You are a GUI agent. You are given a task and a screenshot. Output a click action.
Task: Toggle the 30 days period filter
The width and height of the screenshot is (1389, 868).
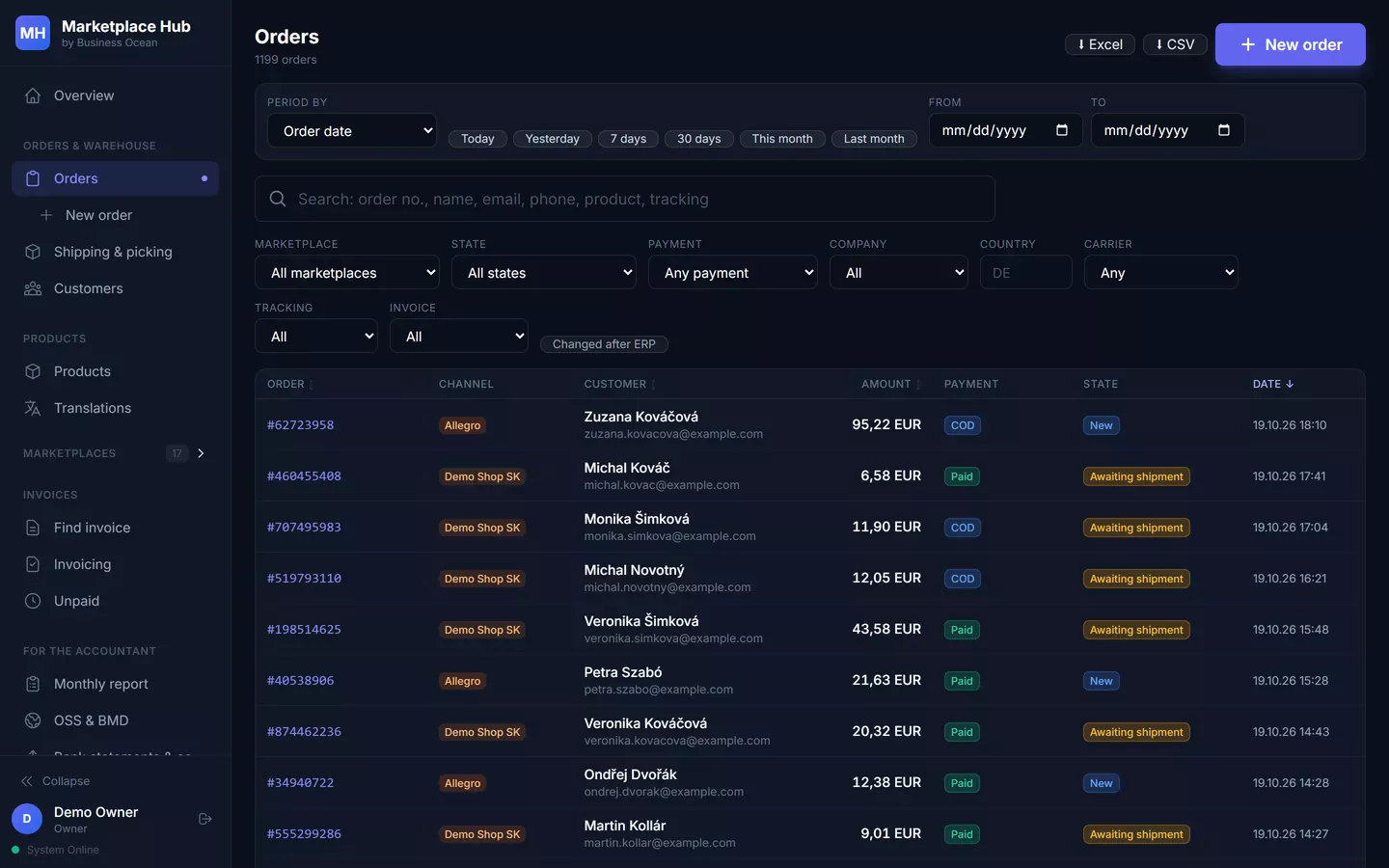pyautogui.click(x=699, y=139)
